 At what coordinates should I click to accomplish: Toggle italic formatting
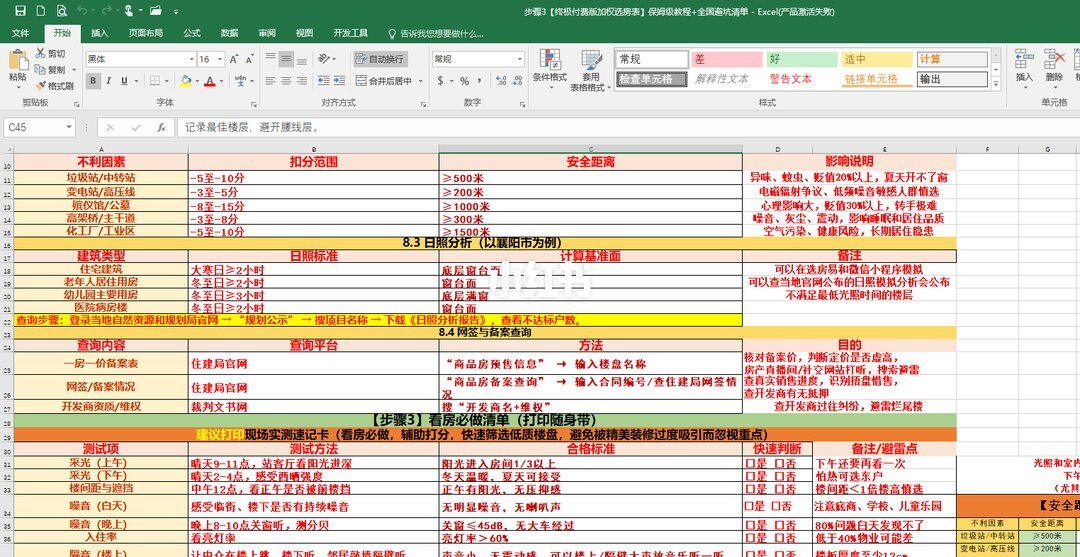[x=109, y=81]
